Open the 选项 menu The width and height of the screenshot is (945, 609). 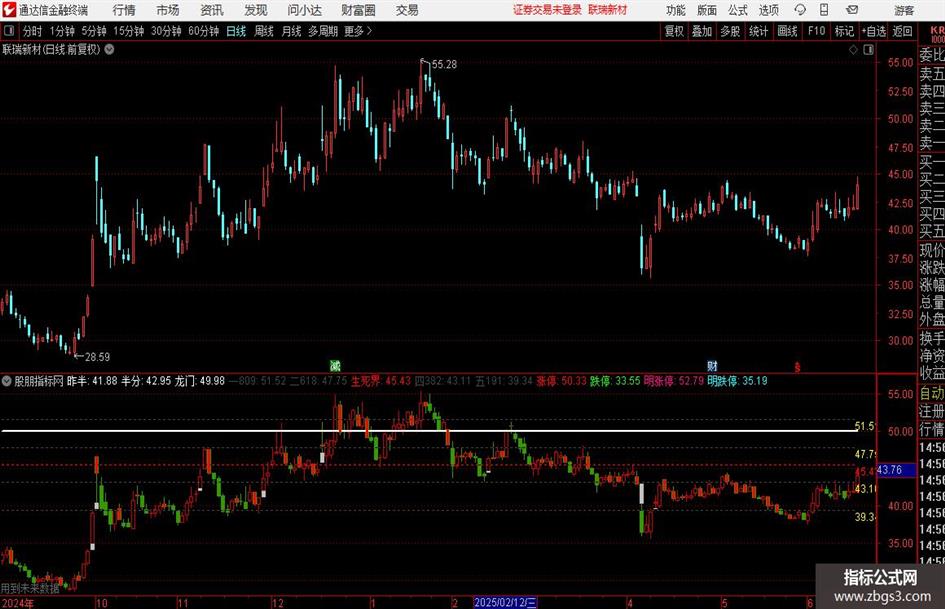point(768,10)
